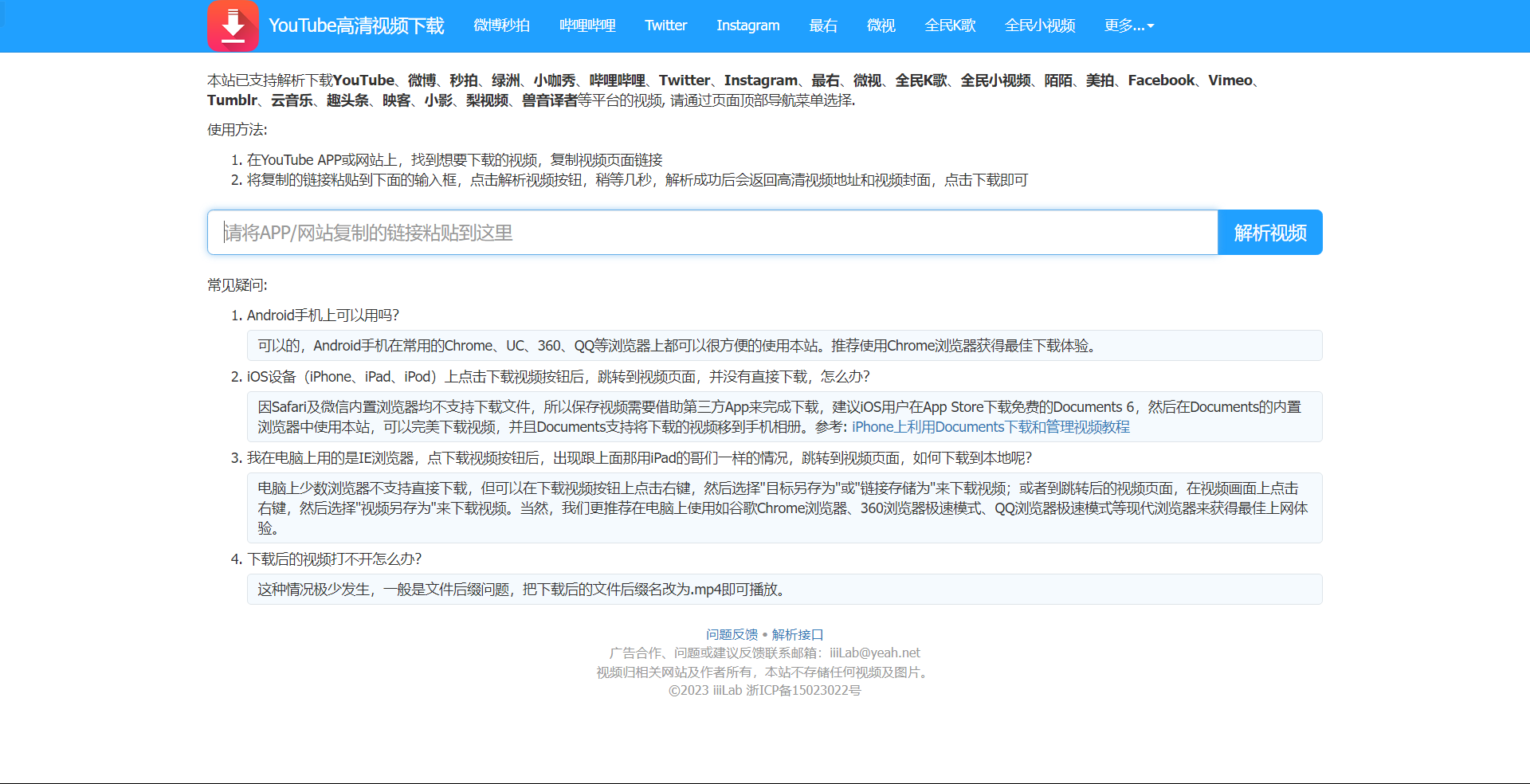This screenshot has width=1530, height=784.
Task: Open the iPhone Documents download tutorial link
Action: (991, 427)
